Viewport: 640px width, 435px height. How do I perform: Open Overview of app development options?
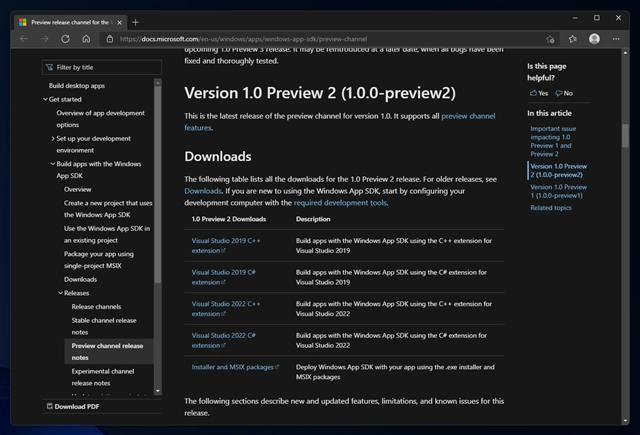[x=100, y=119]
